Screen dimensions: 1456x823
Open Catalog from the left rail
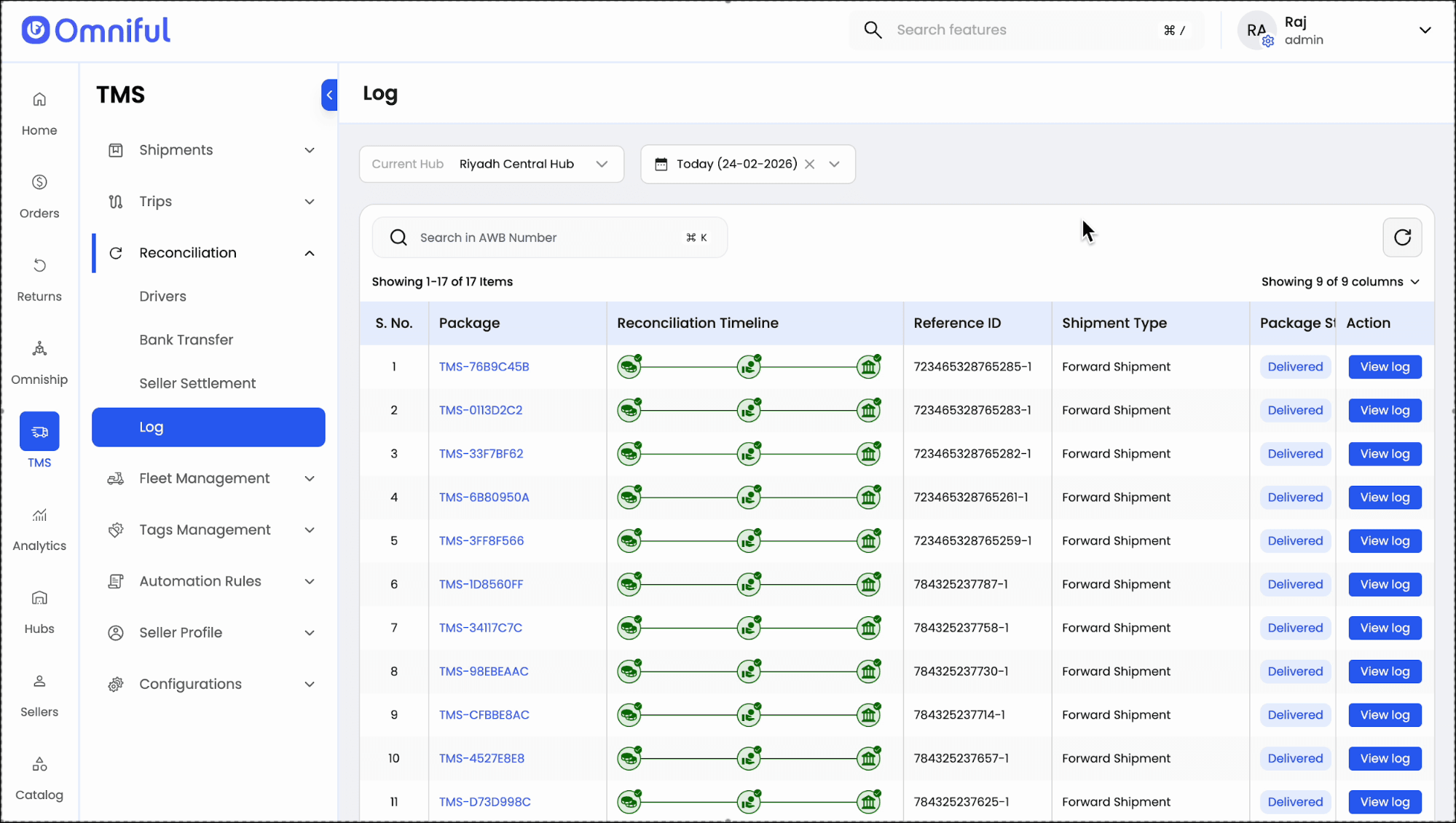coord(39,776)
